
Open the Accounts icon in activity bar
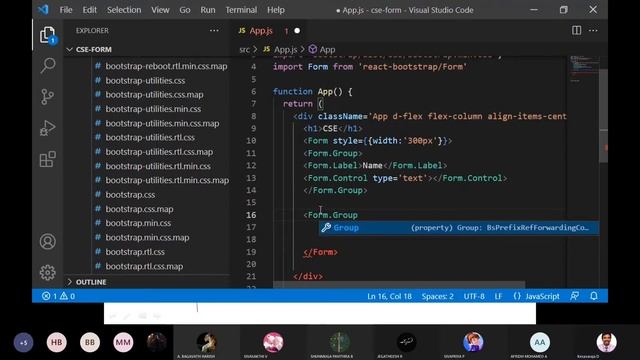[48, 242]
